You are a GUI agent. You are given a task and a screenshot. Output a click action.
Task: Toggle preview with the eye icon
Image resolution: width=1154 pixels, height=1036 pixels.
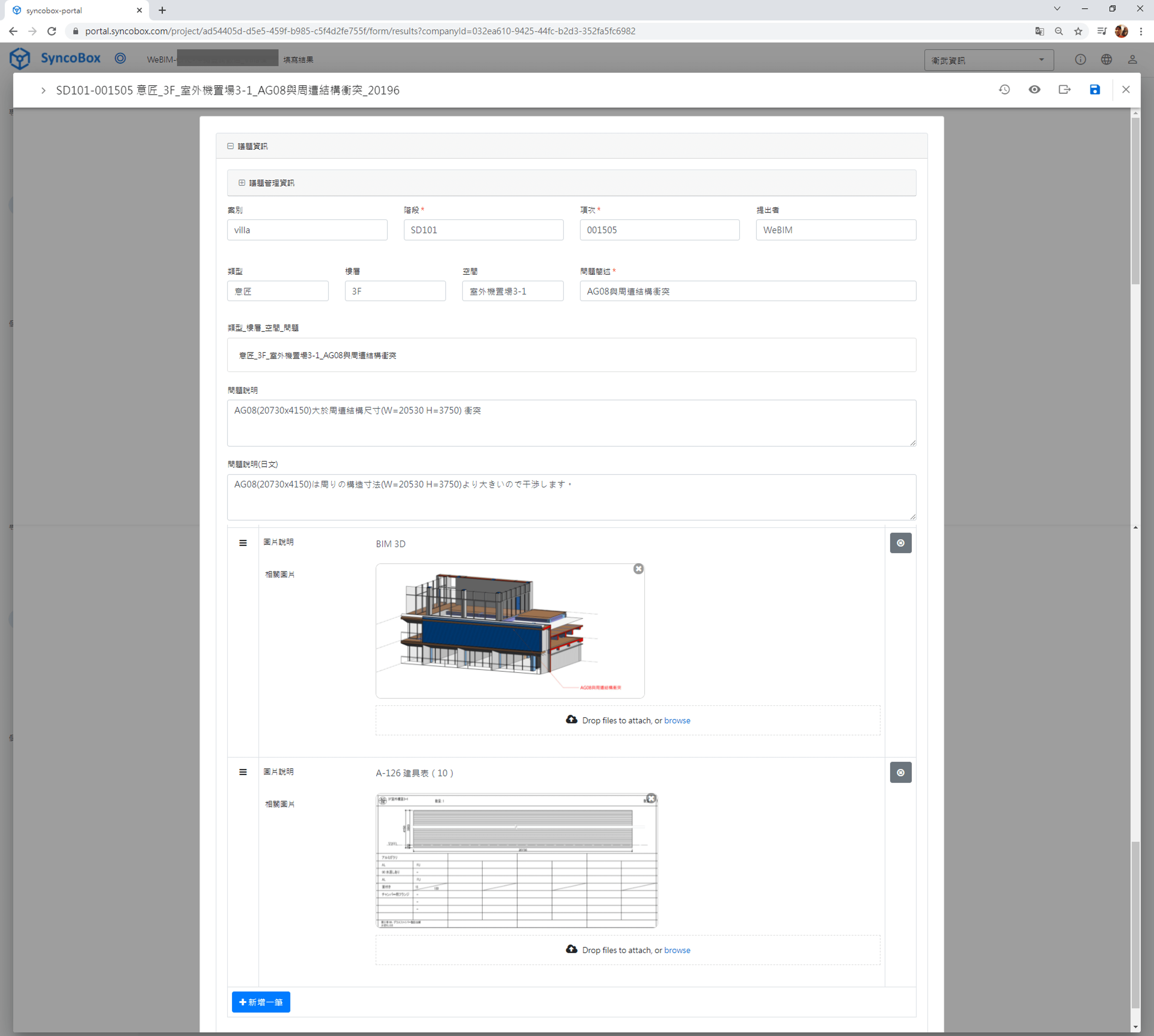(x=1034, y=90)
